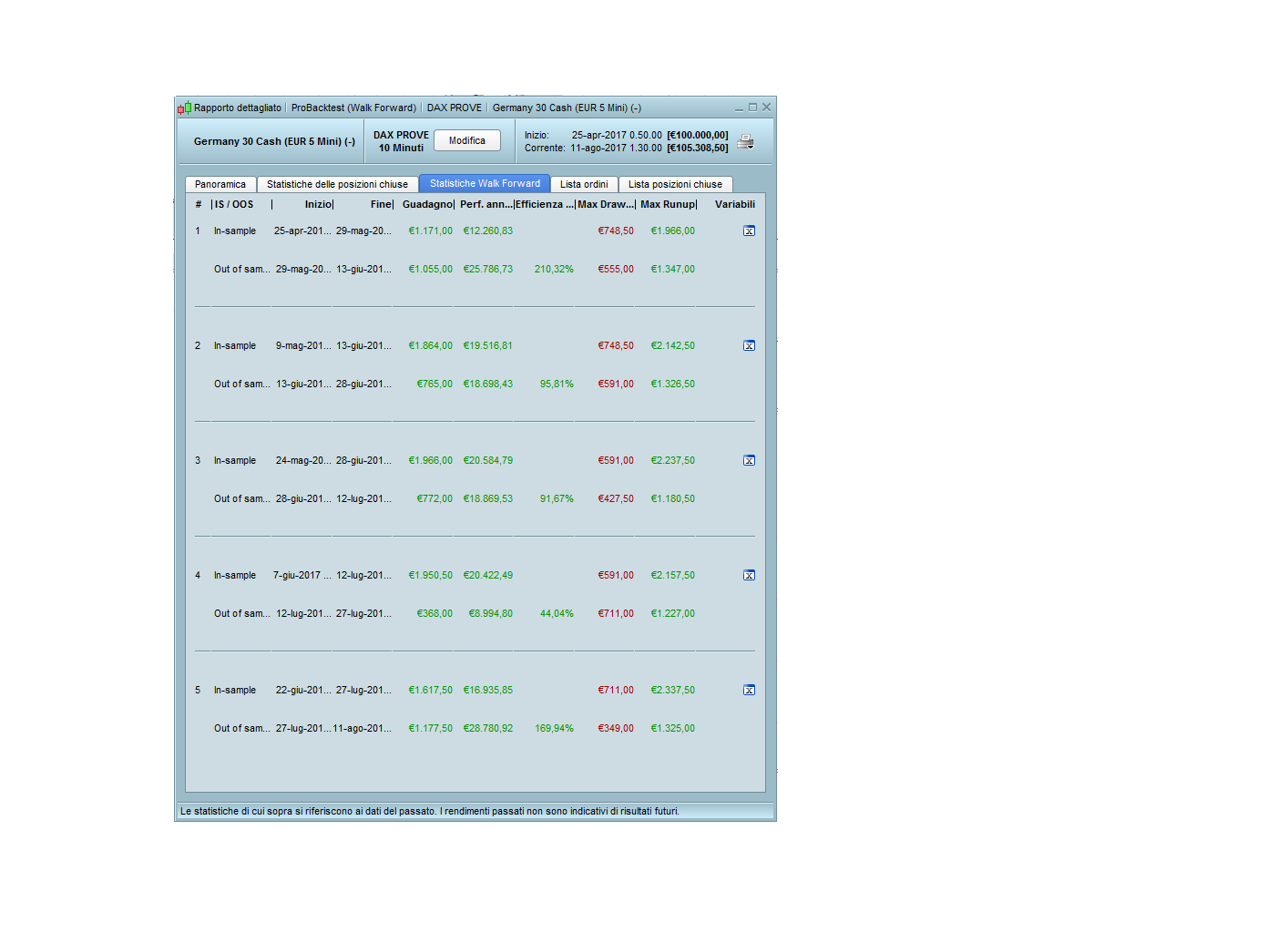This screenshot has height=933, width=1288.
Task: Click the Fine column header
Action: point(381,204)
